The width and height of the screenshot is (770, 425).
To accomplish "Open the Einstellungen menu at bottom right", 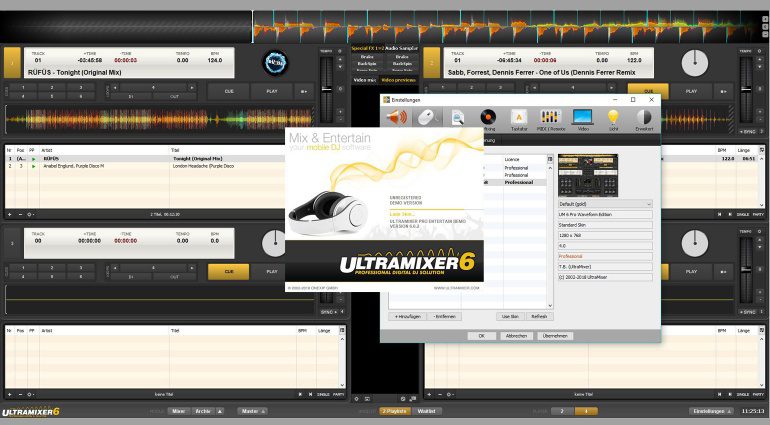I will [708, 411].
